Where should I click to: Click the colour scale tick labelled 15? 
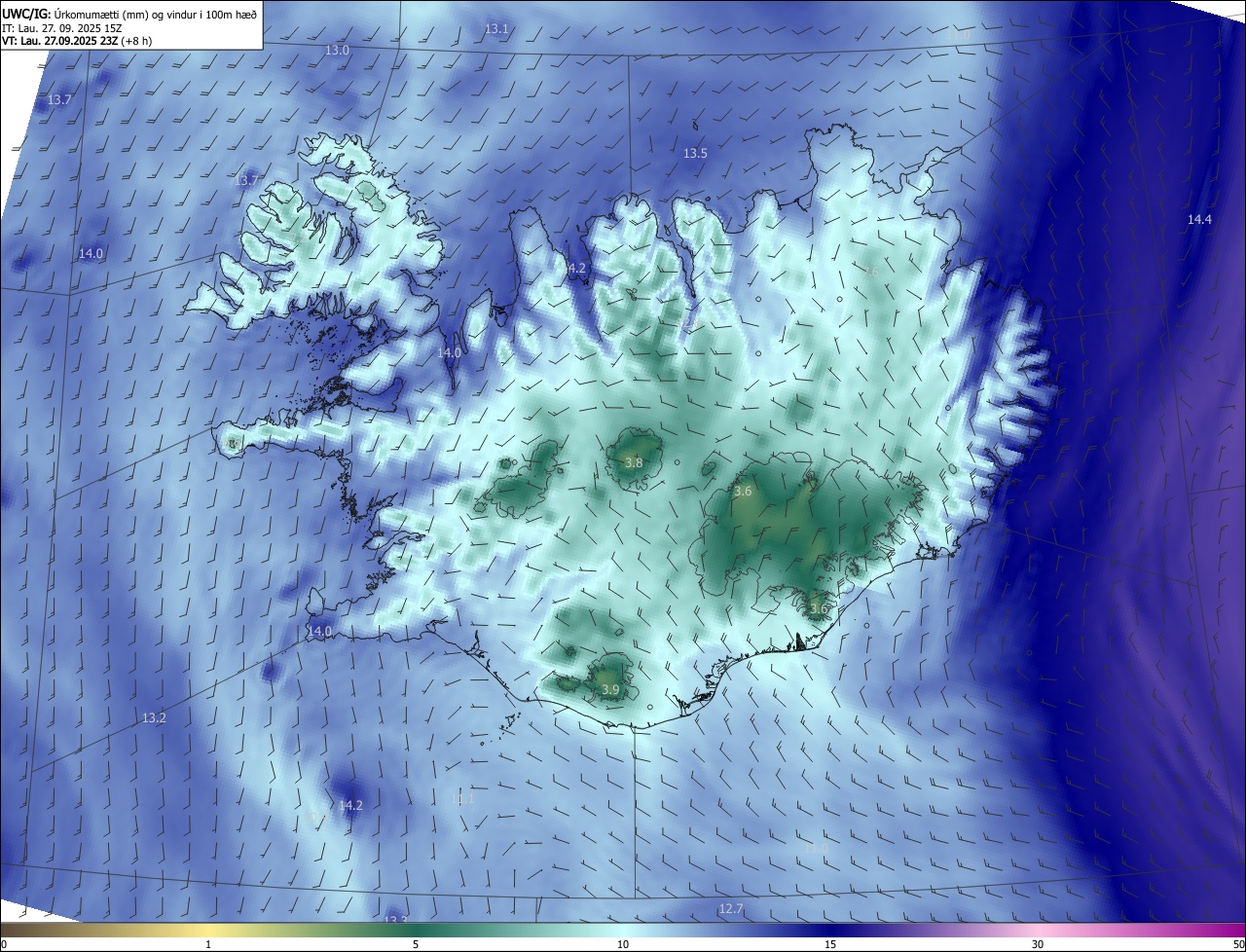[830, 944]
